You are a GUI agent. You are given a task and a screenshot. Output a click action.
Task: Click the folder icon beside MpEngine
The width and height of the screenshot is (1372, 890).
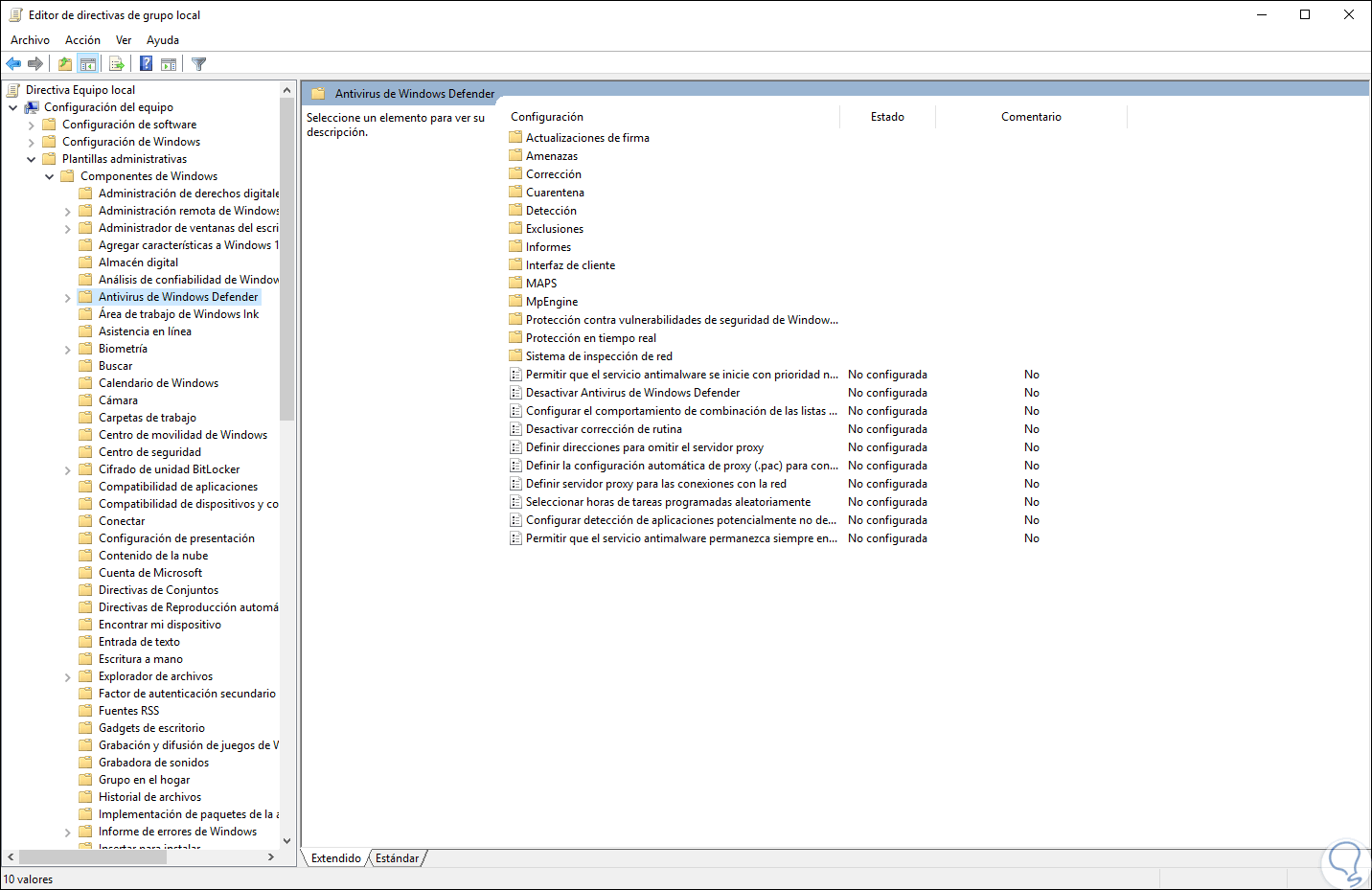[x=515, y=302]
